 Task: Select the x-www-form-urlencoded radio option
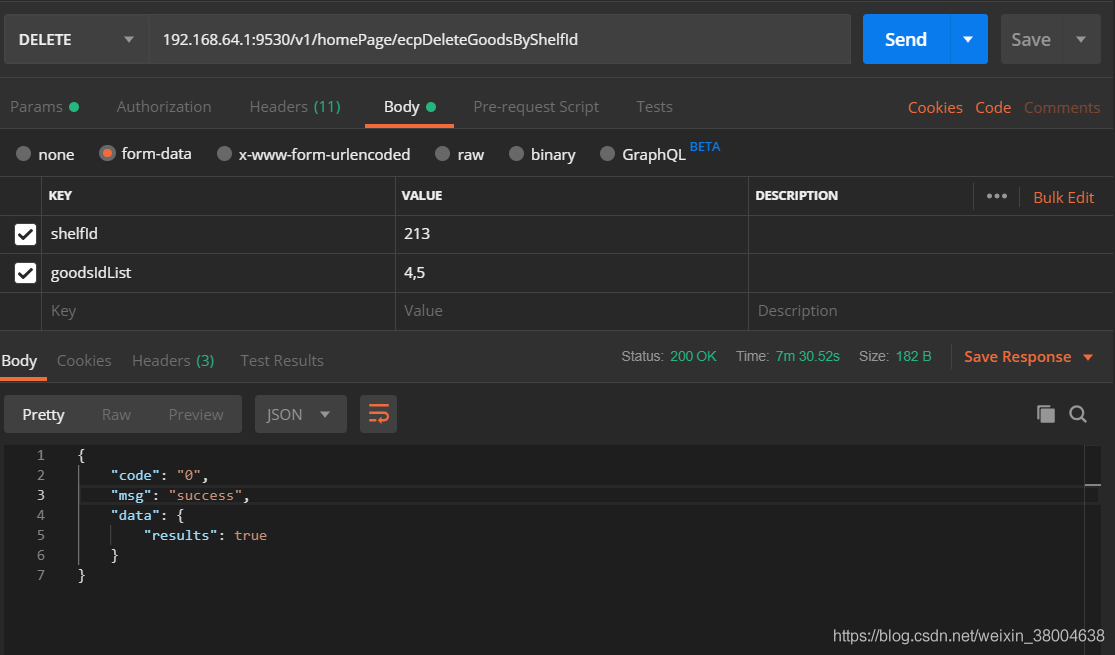click(225, 154)
